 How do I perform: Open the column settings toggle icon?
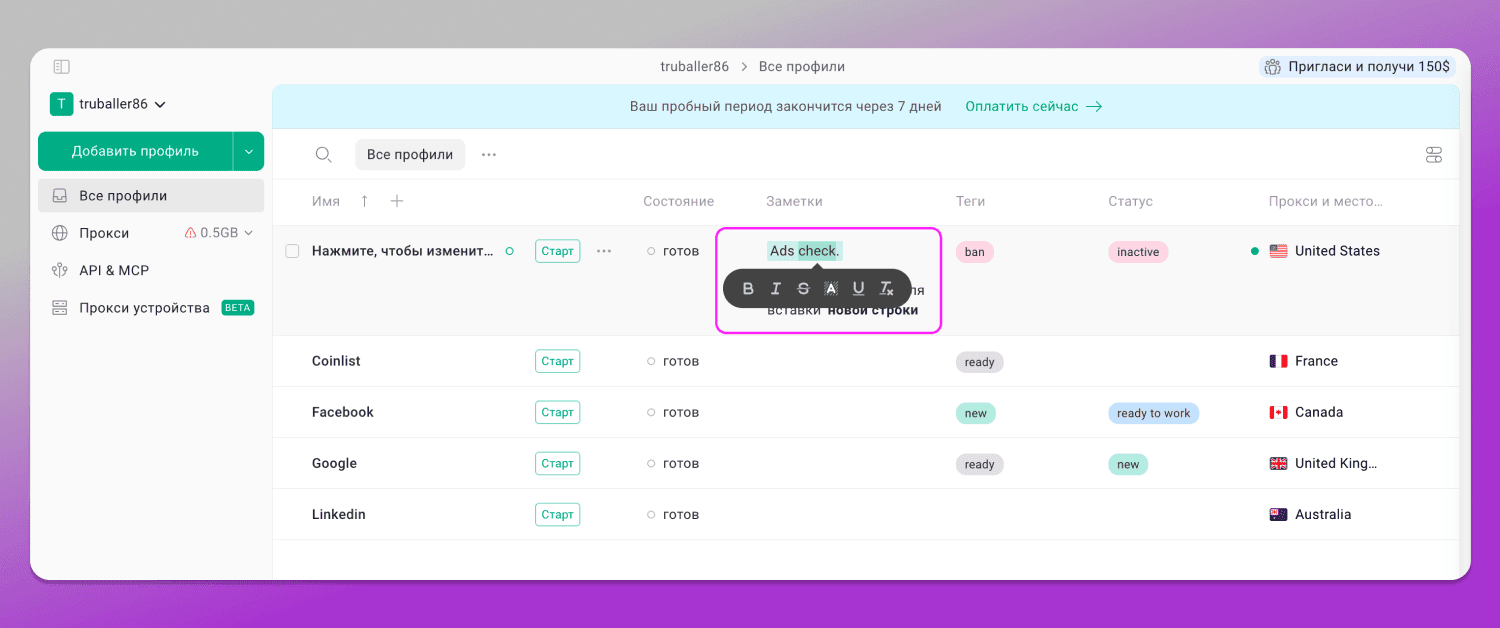tap(1434, 155)
